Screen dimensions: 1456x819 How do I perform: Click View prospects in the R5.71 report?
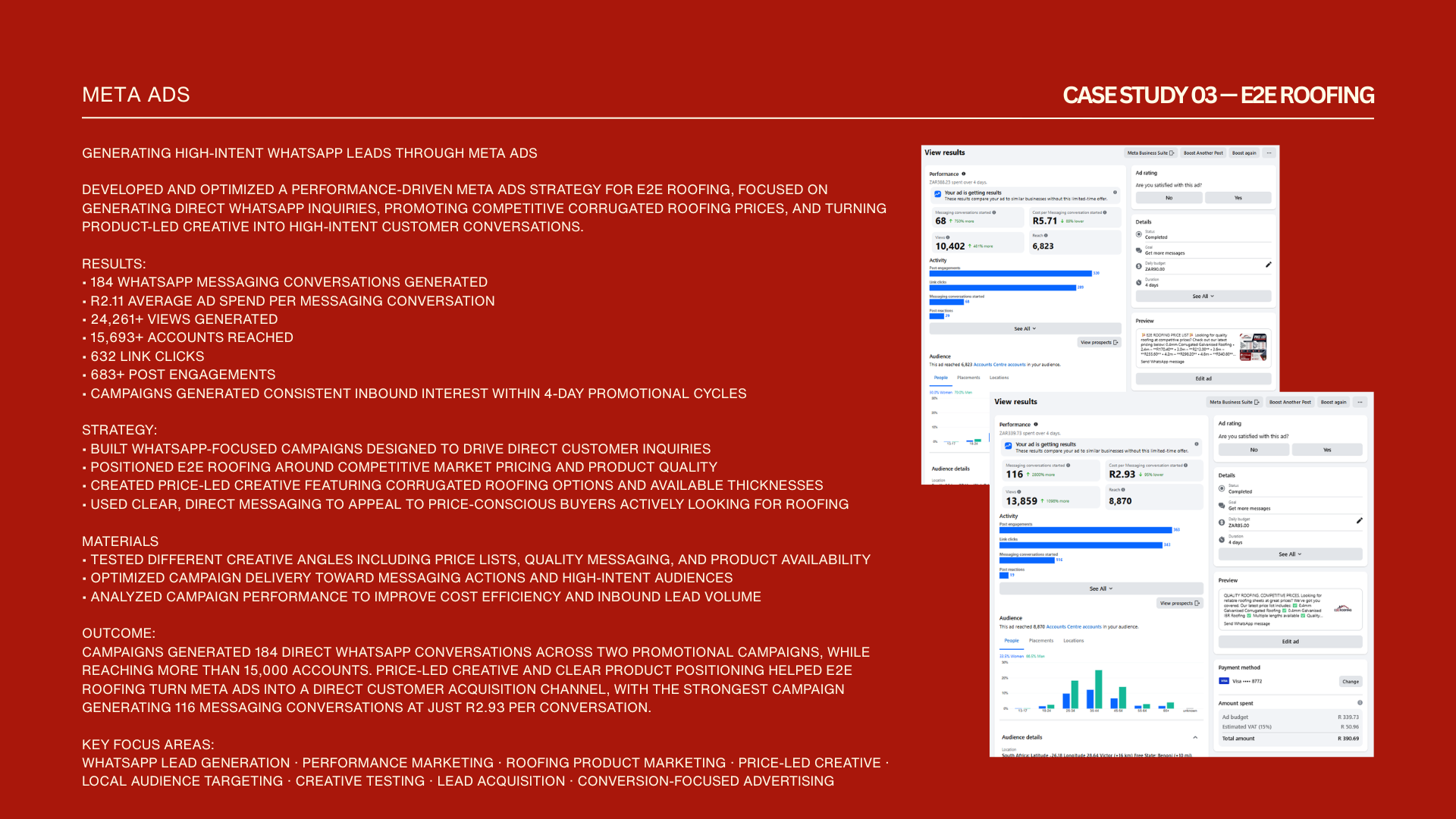tap(1100, 343)
